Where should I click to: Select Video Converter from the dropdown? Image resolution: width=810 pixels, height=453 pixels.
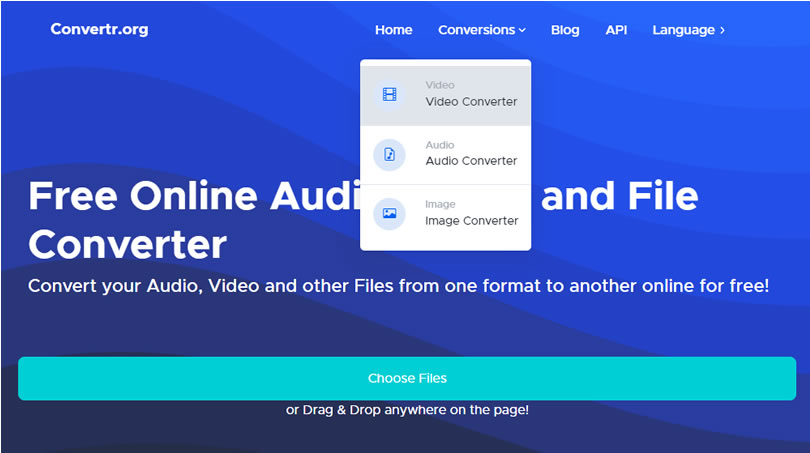471,102
